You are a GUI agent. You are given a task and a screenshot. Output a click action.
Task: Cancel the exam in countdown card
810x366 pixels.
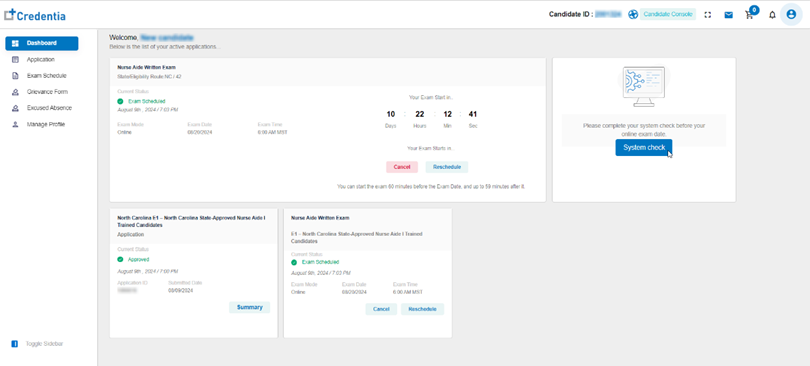pyautogui.click(x=402, y=167)
